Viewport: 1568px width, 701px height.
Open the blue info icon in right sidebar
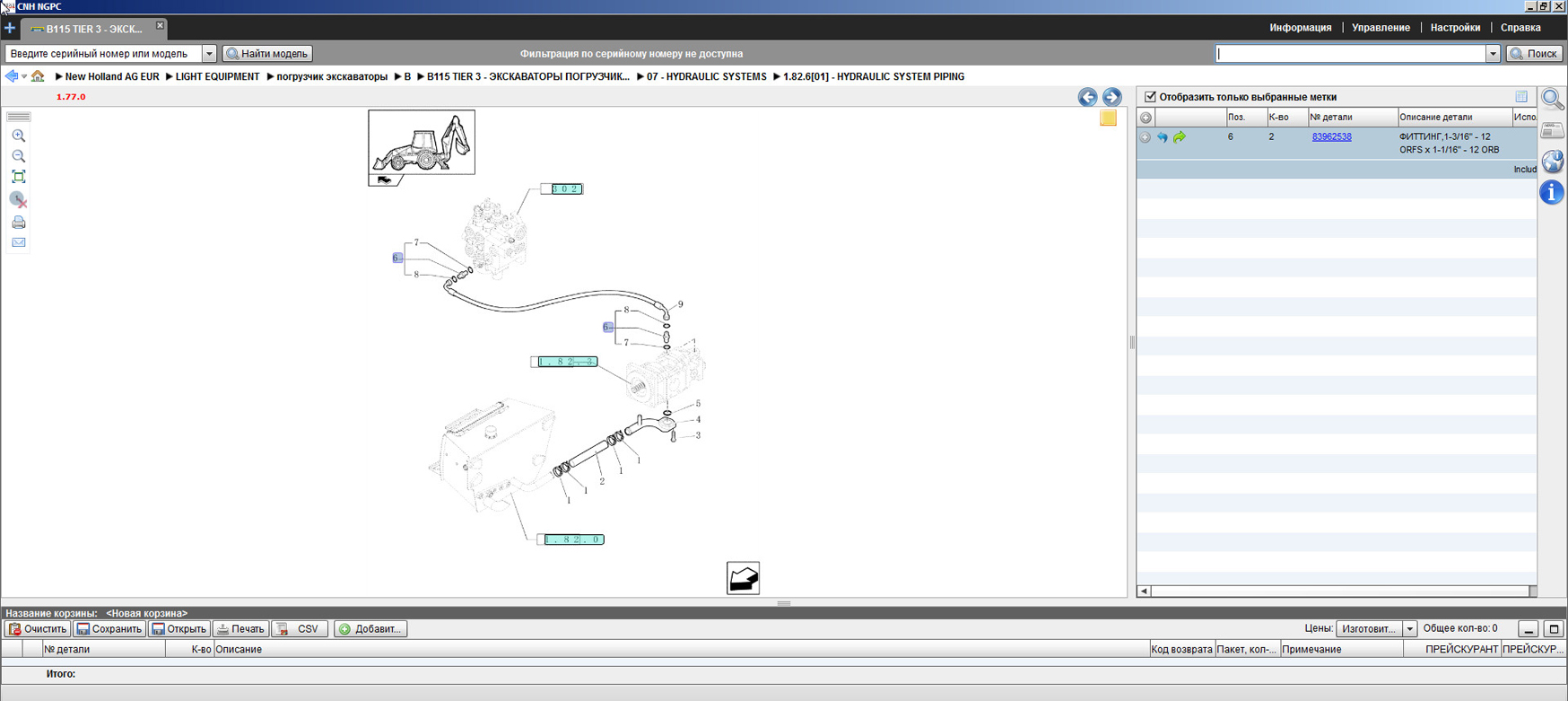click(x=1552, y=192)
